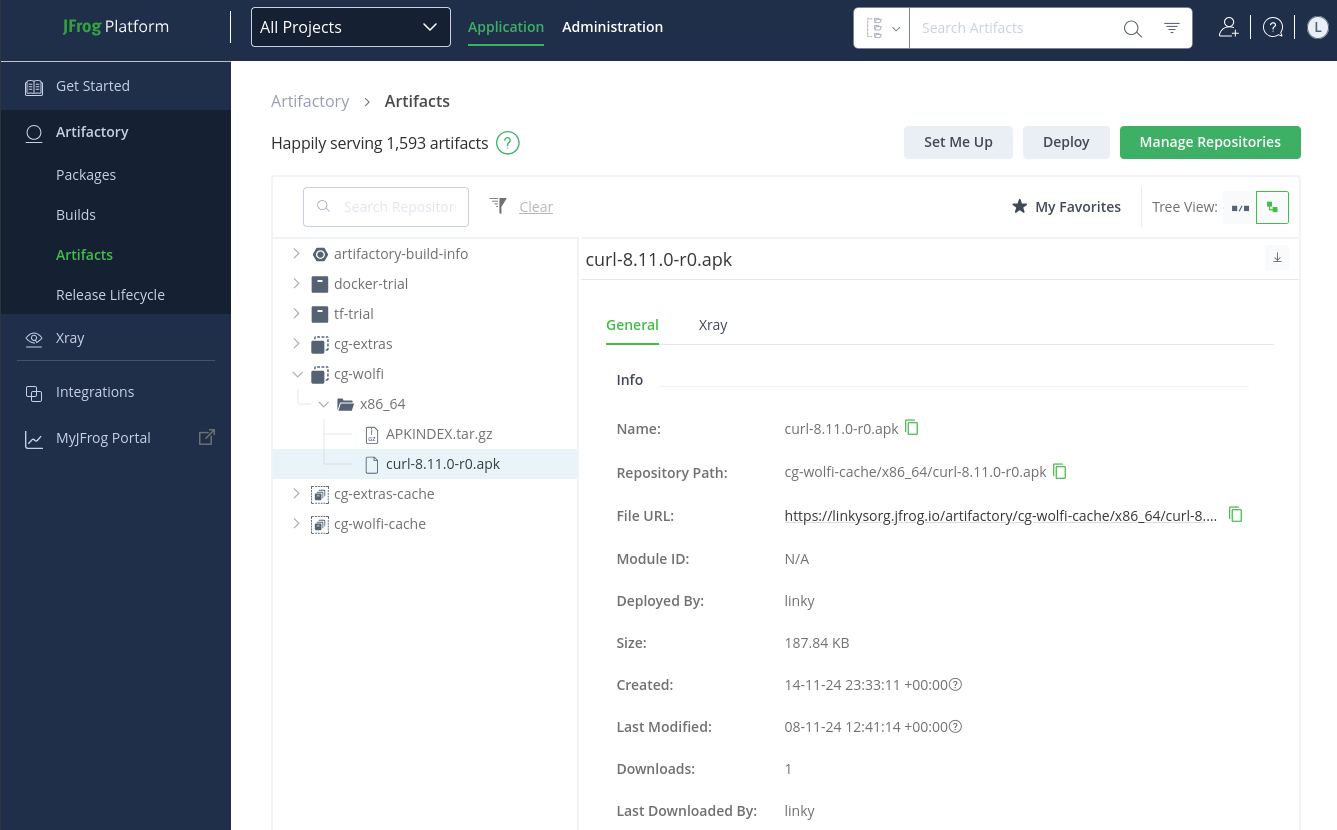Switch to the Xray tab
The height and width of the screenshot is (830, 1337).
click(x=713, y=325)
